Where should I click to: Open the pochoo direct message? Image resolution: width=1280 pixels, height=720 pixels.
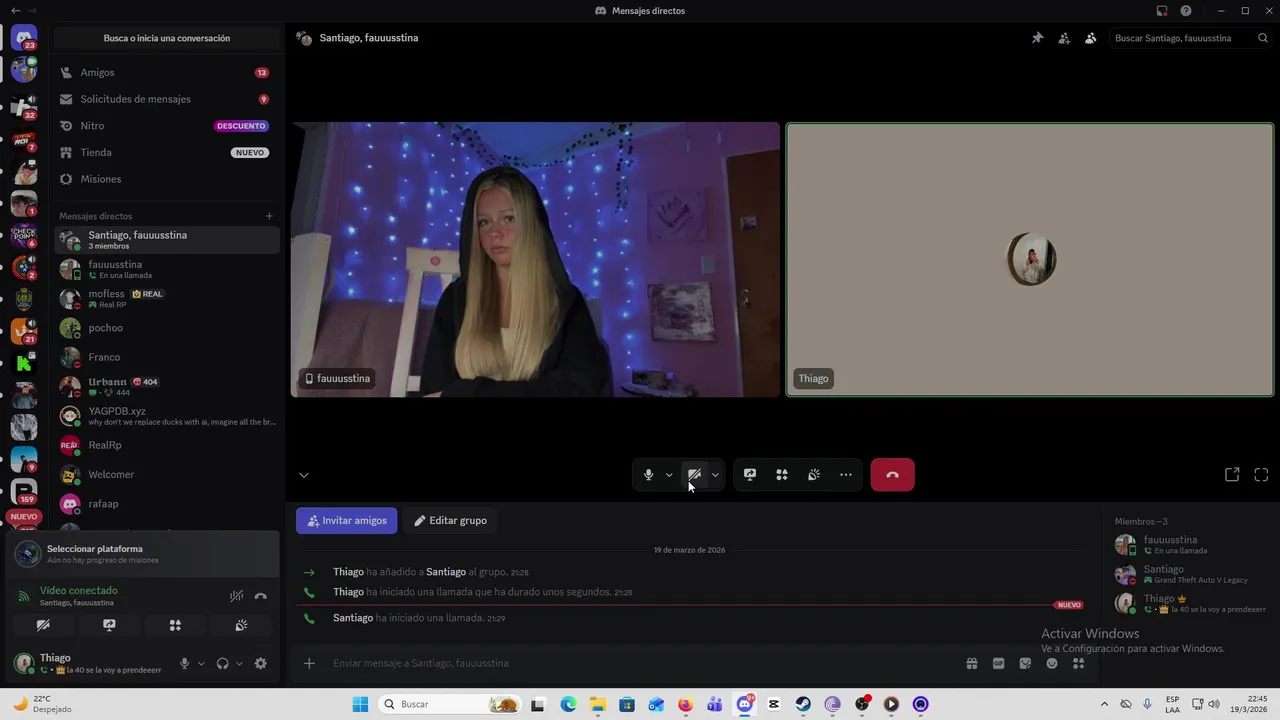[x=166, y=328]
